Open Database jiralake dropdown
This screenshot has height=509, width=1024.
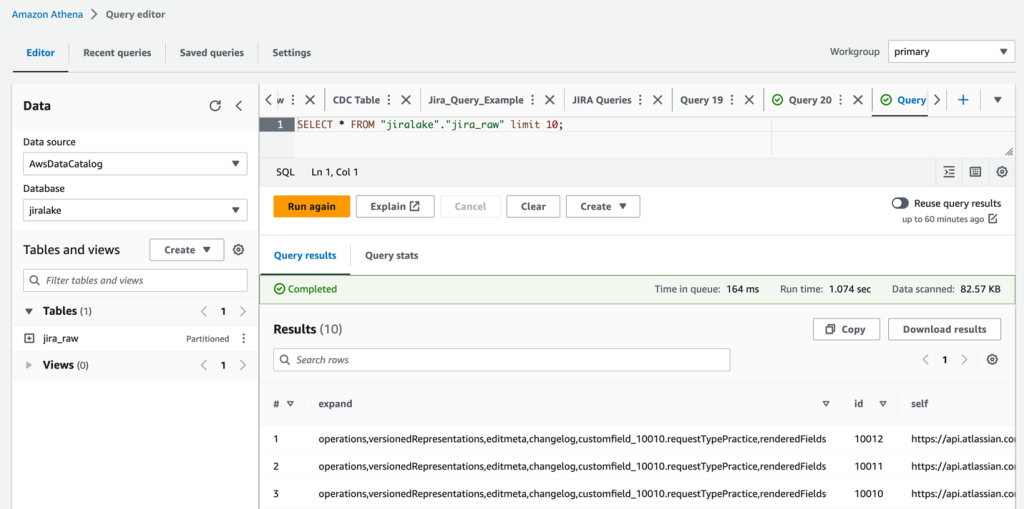pyautogui.click(x=135, y=210)
